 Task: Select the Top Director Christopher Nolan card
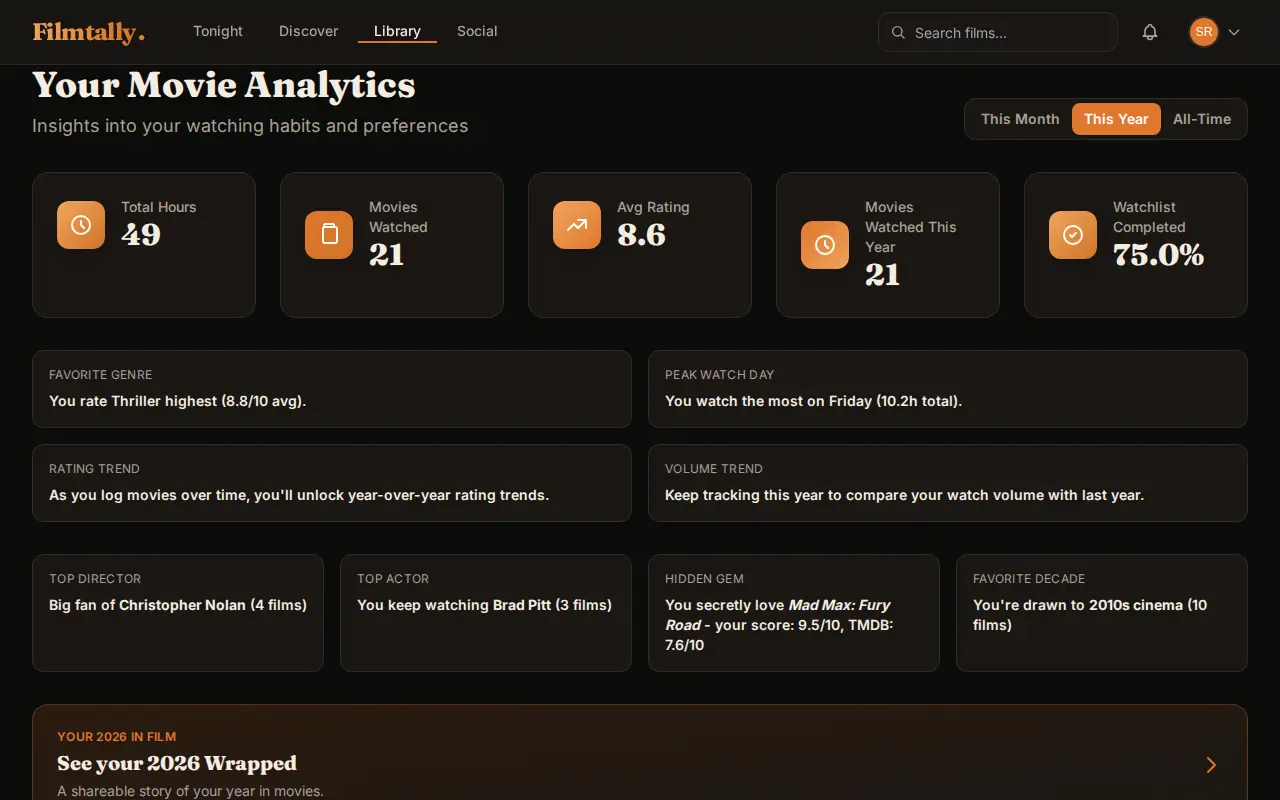click(x=178, y=613)
